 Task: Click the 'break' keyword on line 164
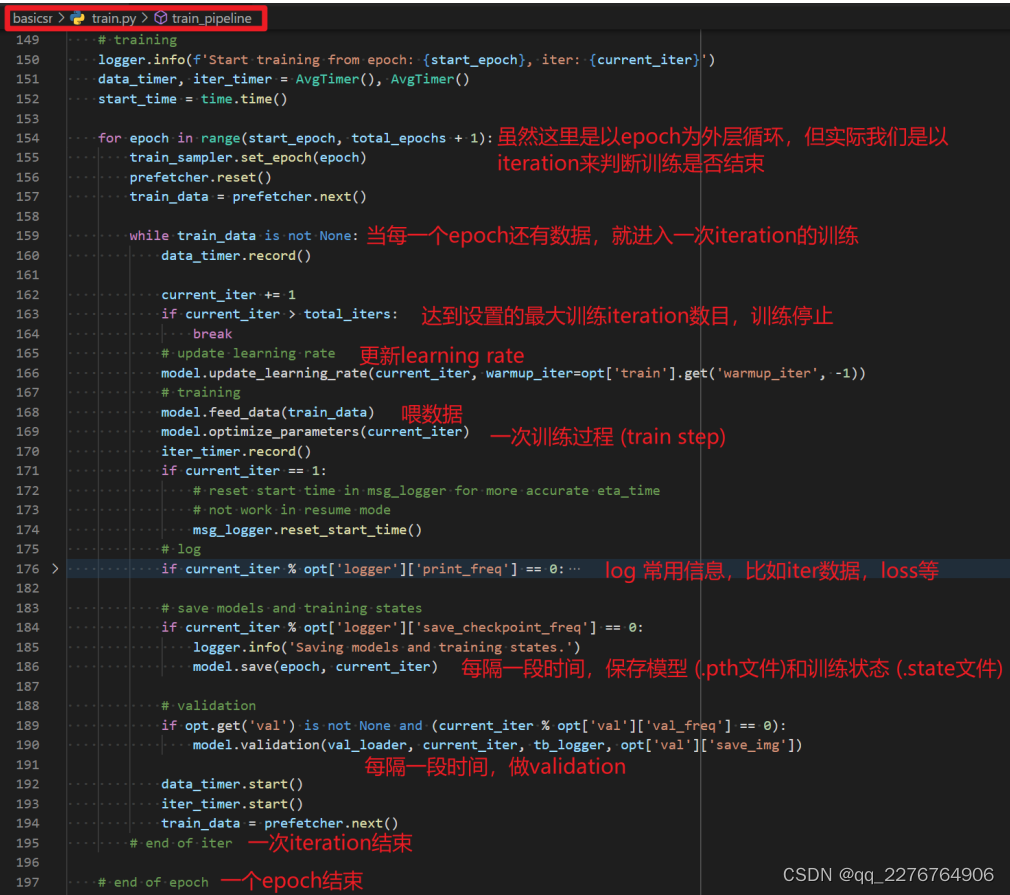[x=212, y=334]
